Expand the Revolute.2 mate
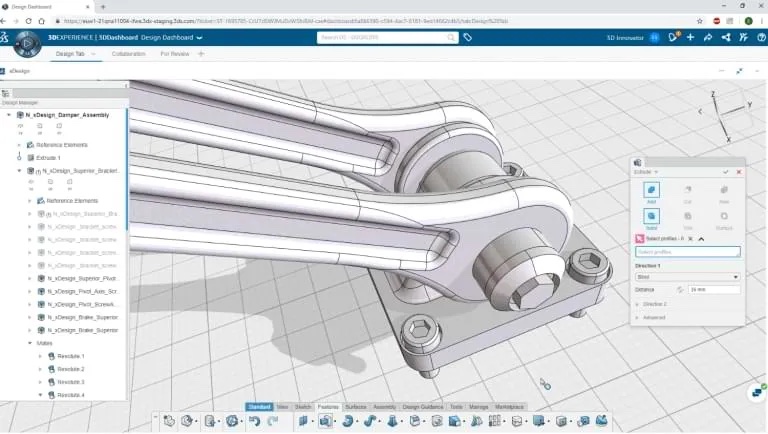Screen dimensions: 768x434 click(40, 369)
